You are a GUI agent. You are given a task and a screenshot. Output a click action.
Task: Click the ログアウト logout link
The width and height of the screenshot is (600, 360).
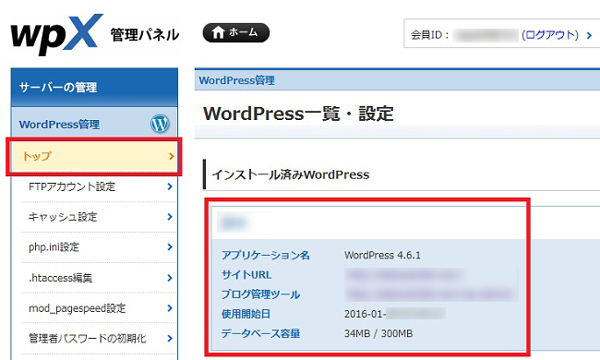[x=550, y=35]
